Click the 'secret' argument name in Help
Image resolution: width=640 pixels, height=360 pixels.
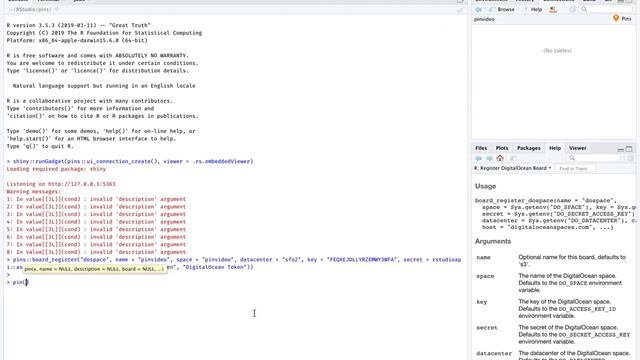[487, 328]
